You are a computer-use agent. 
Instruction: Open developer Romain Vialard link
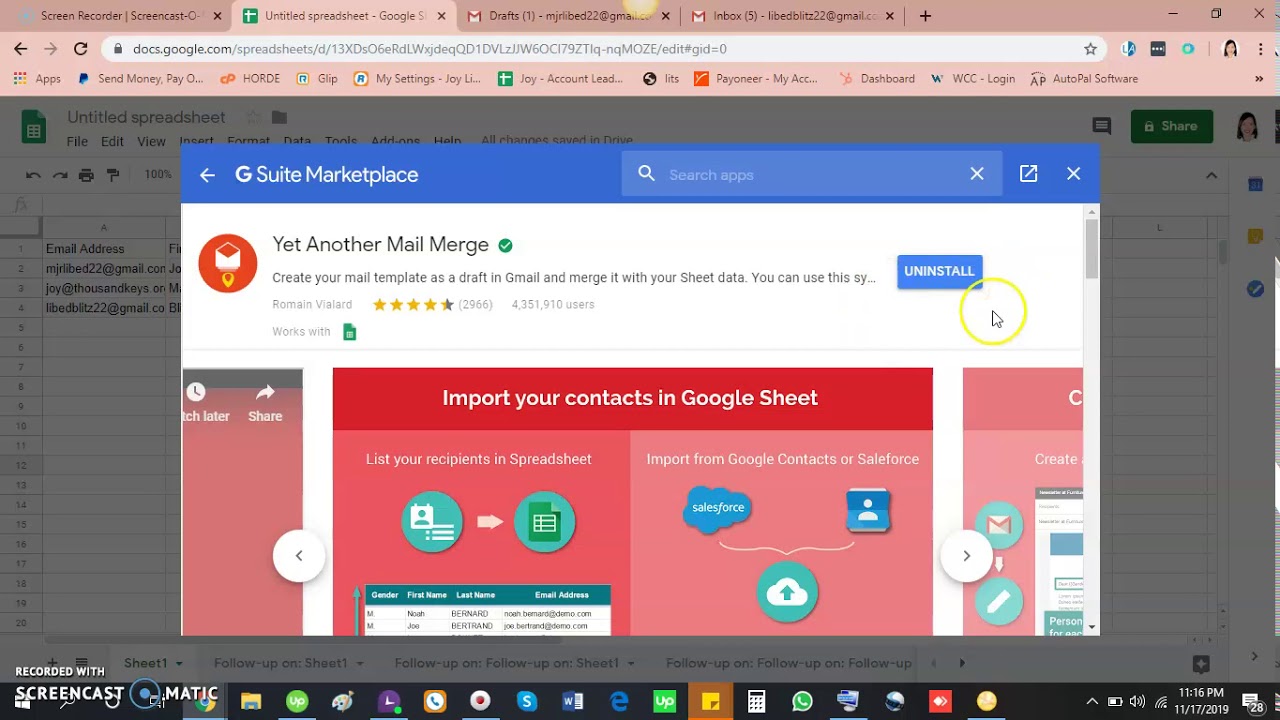(312, 305)
